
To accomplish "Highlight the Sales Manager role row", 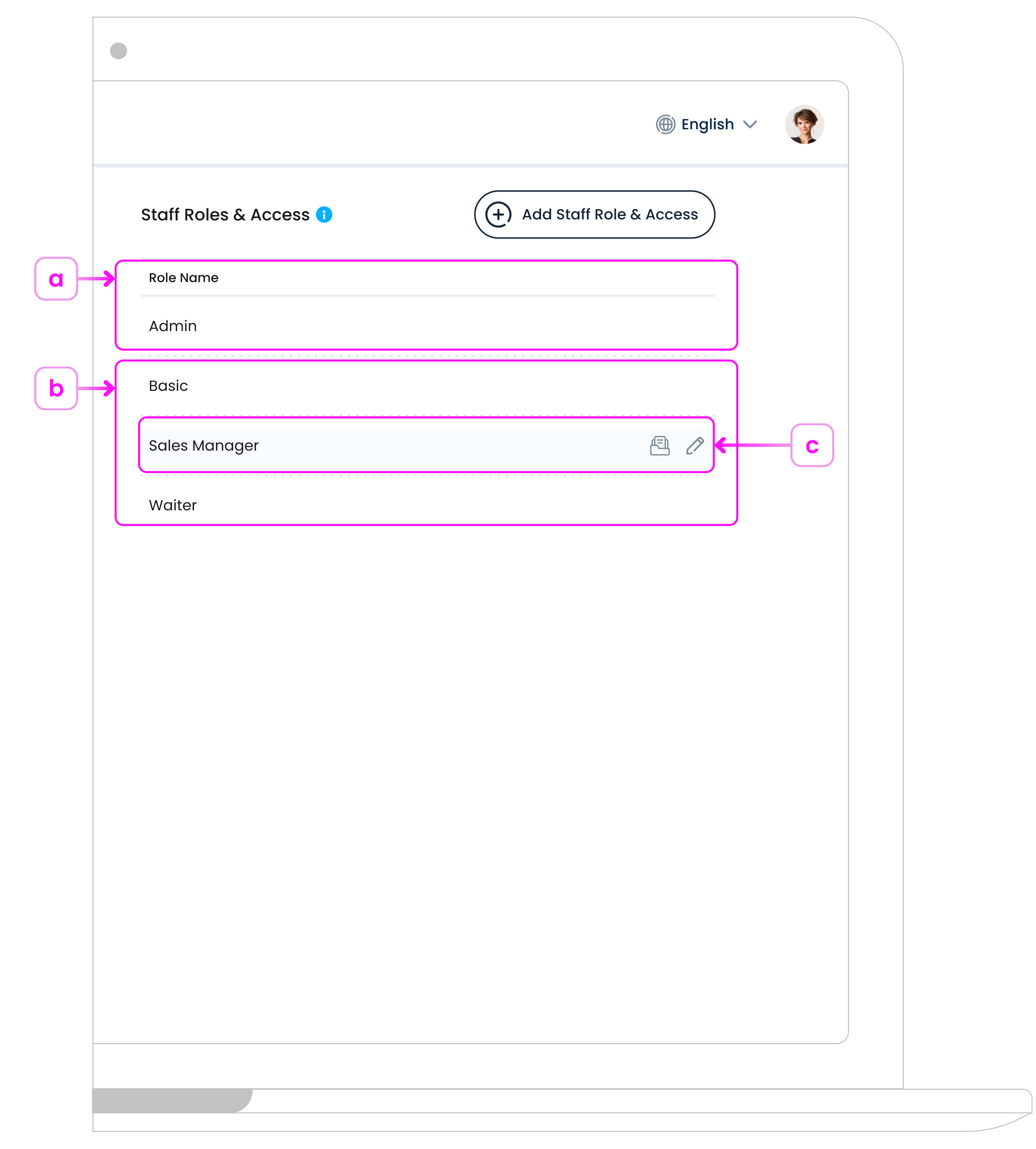I will 204,446.
